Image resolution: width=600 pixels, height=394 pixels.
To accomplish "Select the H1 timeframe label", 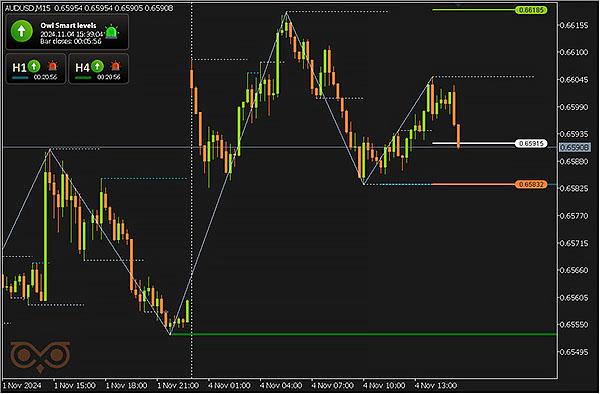I will [19, 68].
